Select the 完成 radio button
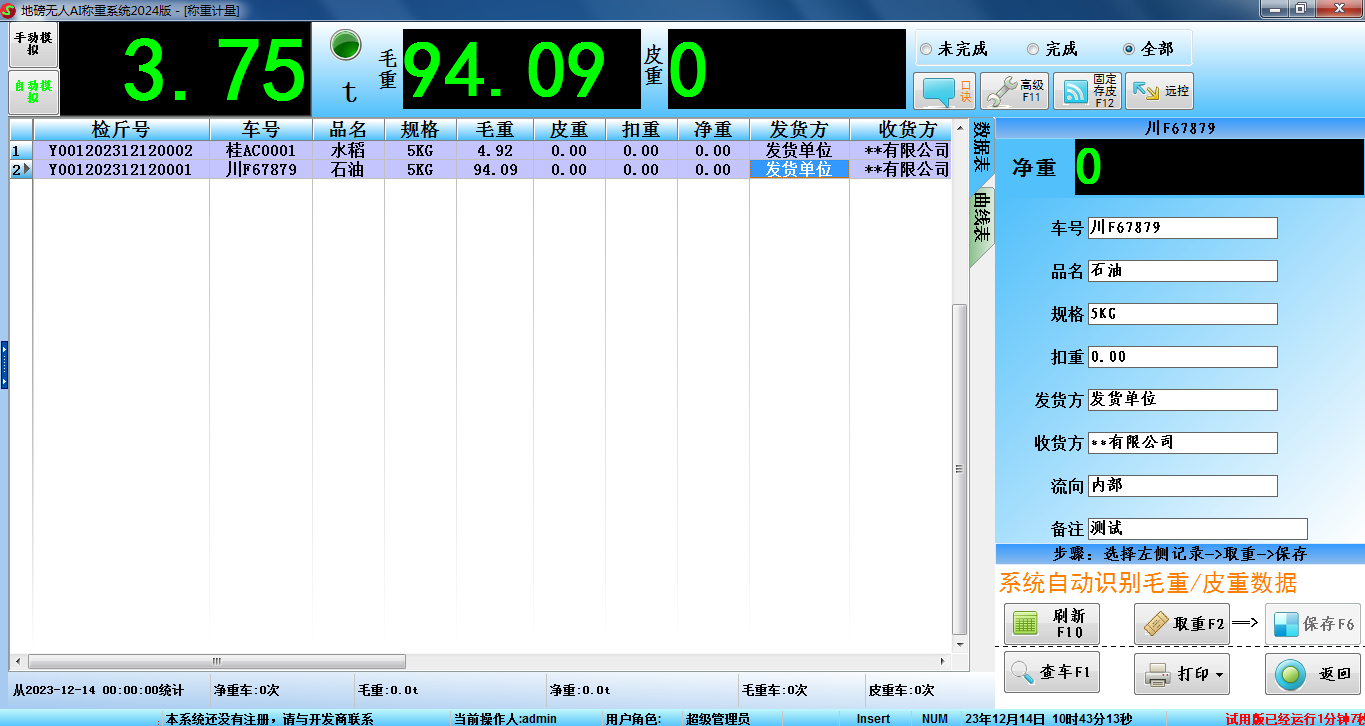1365x726 pixels. click(x=1033, y=49)
